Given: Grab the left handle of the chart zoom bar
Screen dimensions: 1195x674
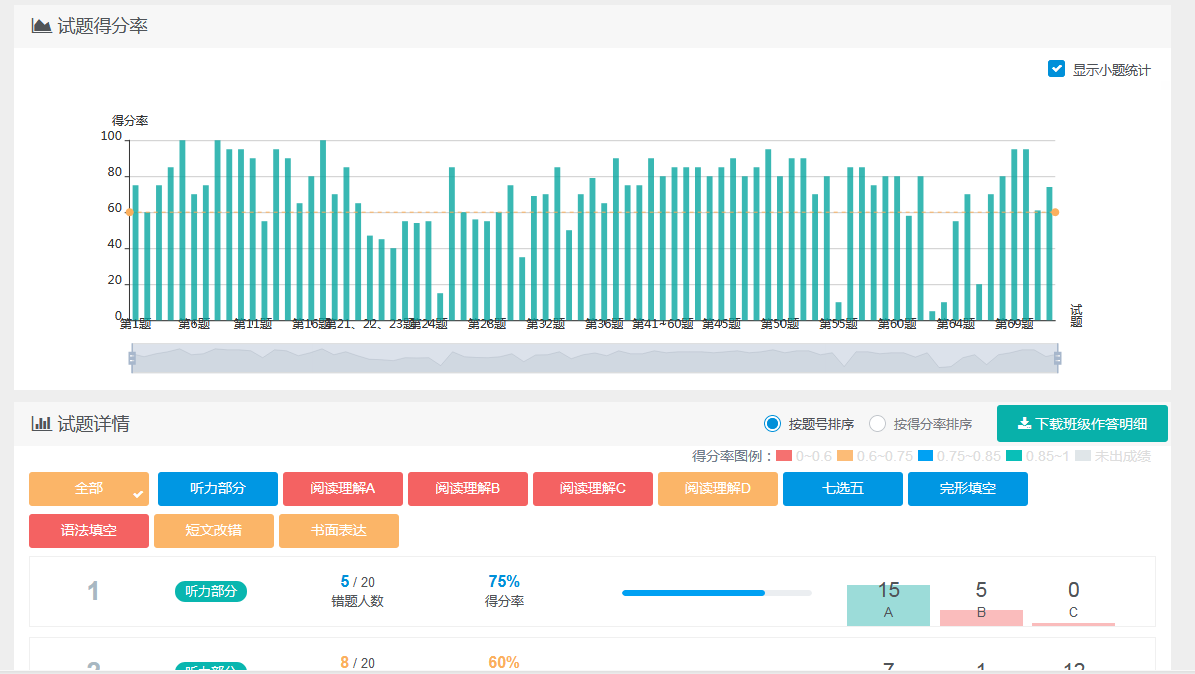Looking at the screenshot, I should [131, 358].
